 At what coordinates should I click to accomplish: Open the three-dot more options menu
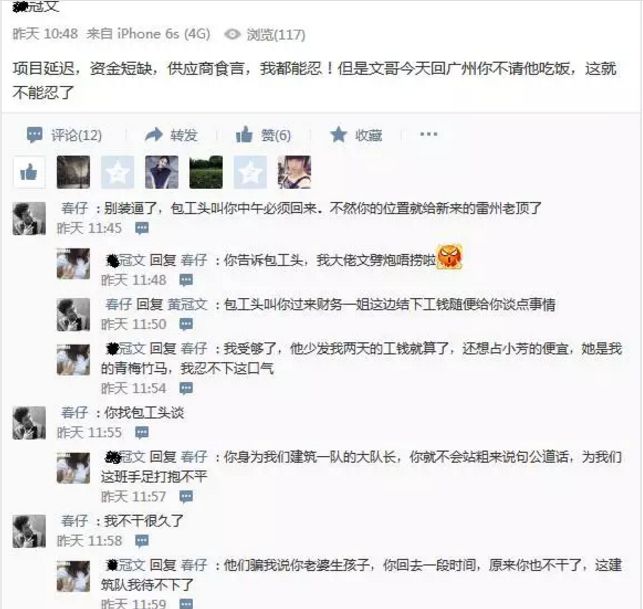pos(429,134)
